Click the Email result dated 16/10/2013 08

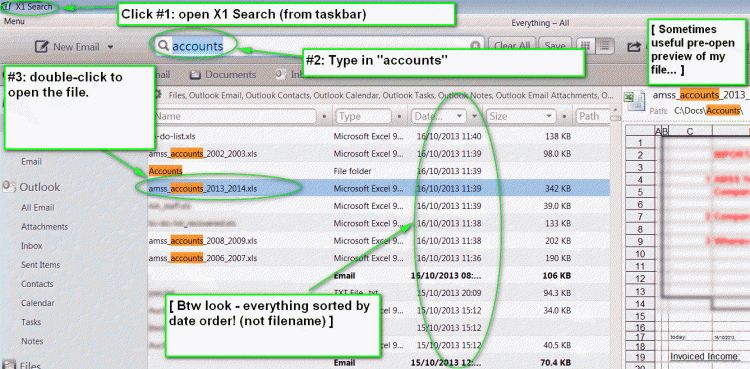(x=378, y=276)
